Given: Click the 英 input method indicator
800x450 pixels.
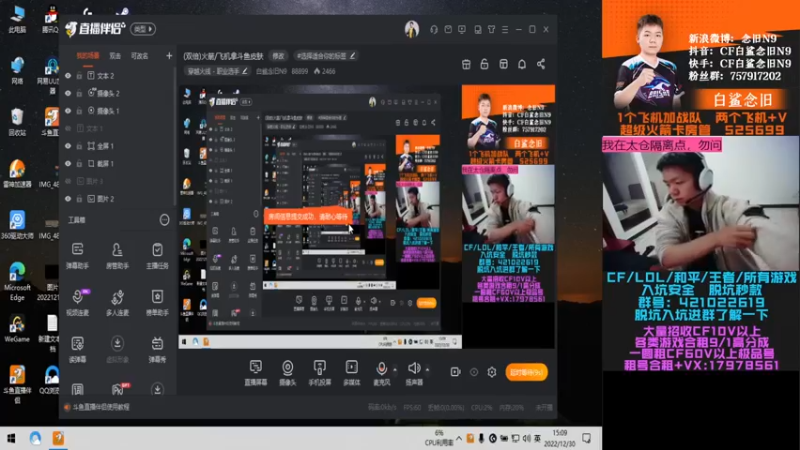Looking at the screenshot, I should 537,438.
